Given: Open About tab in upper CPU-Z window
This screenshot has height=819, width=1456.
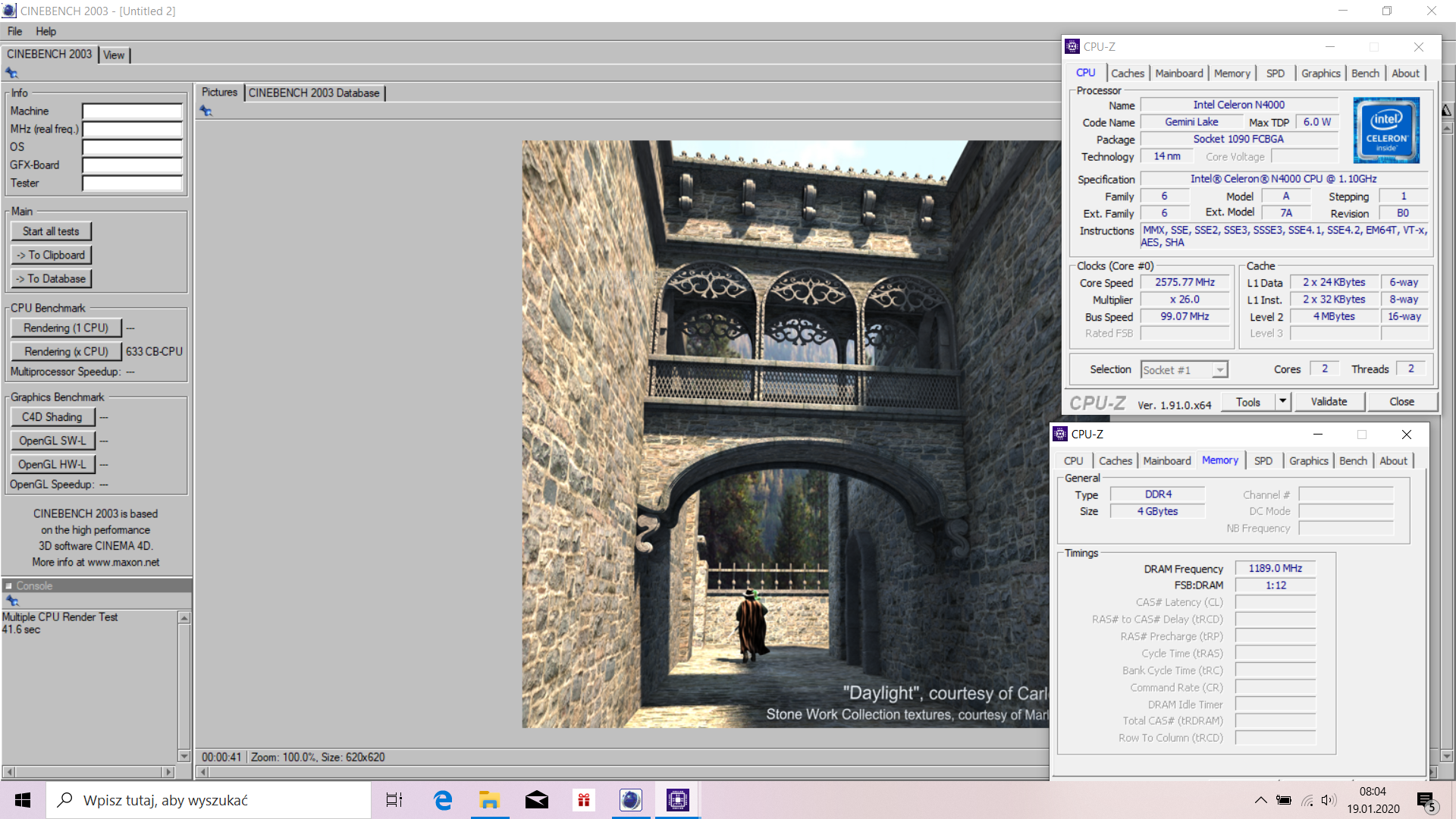Looking at the screenshot, I should (x=1405, y=73).
